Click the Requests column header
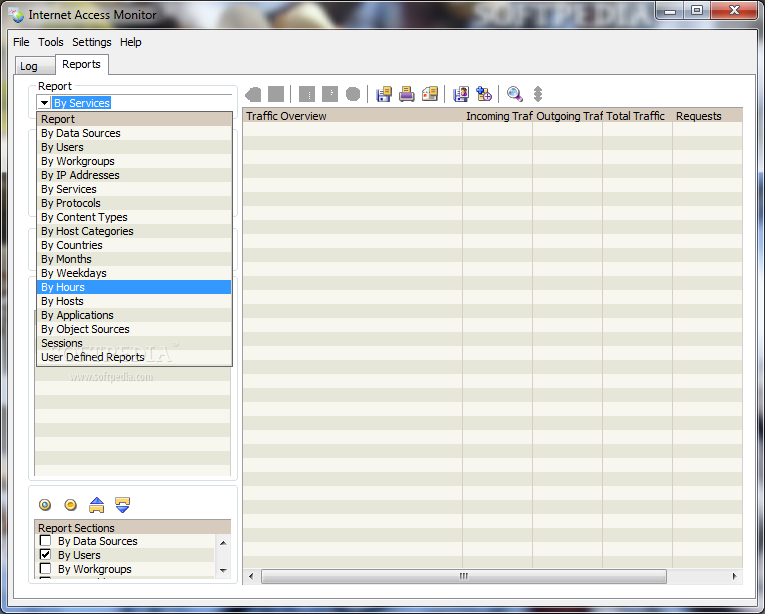This screenshot has height=614, width=765. [x=707, y=116]
